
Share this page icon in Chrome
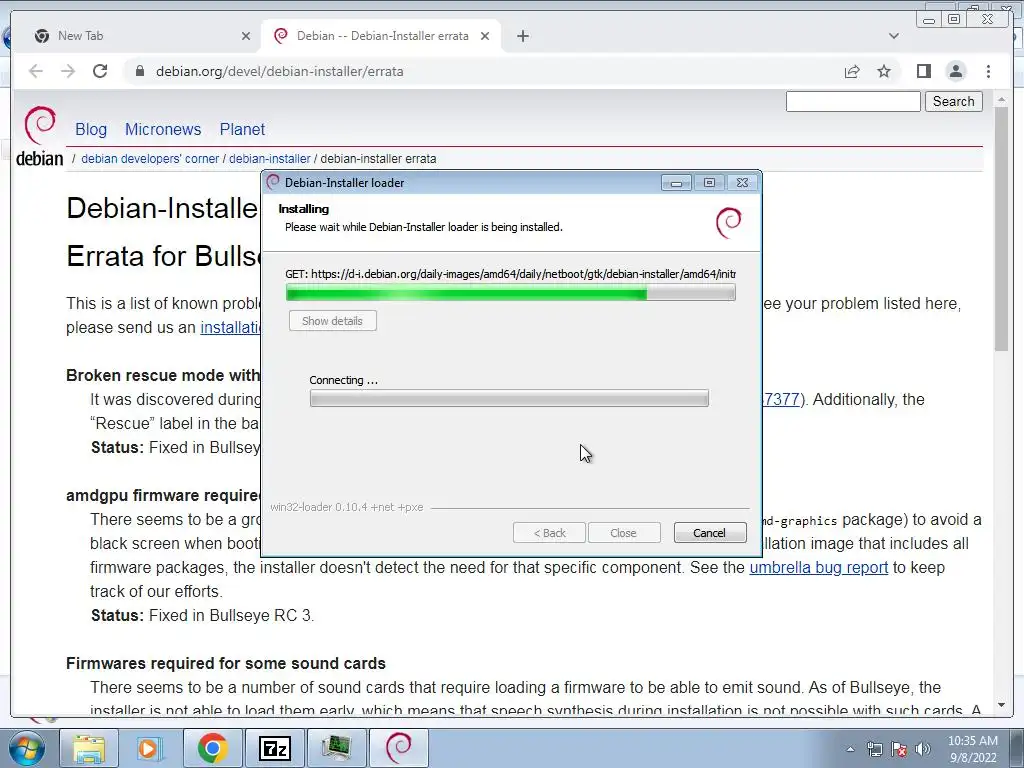(852, 71)
